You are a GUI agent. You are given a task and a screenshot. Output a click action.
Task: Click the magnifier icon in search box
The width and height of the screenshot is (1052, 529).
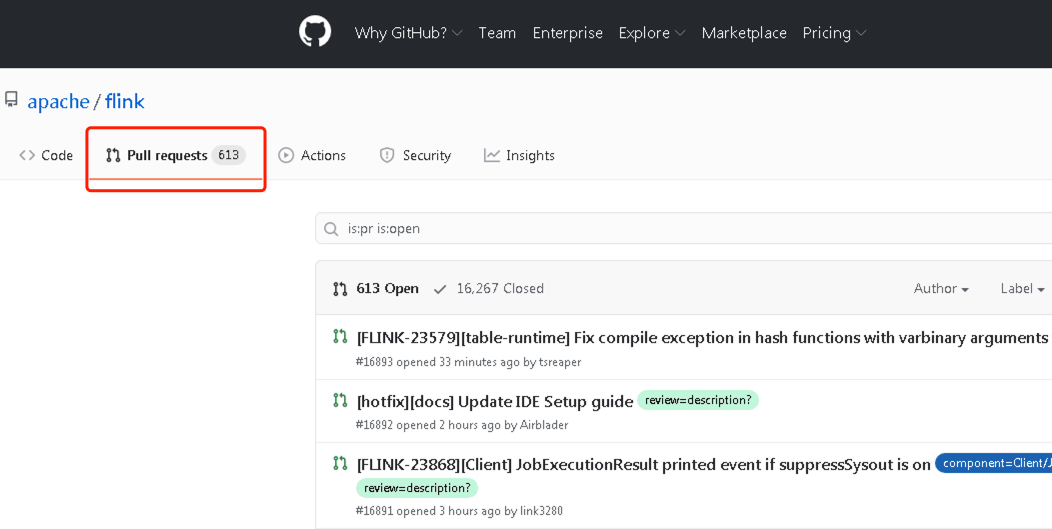point(331,229)
